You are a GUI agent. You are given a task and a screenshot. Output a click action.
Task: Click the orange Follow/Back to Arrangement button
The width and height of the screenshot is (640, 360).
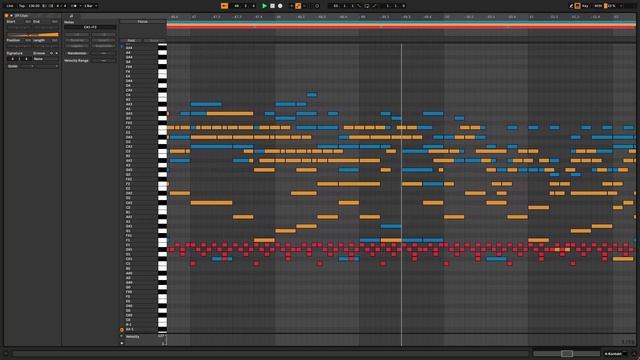click(224, 6)
